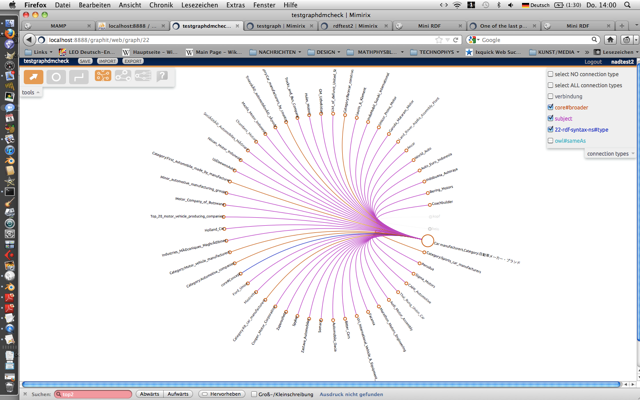Switch to 'One of the last p...' tab
This screenshot has width=640, height=400.
pos(503,26)
